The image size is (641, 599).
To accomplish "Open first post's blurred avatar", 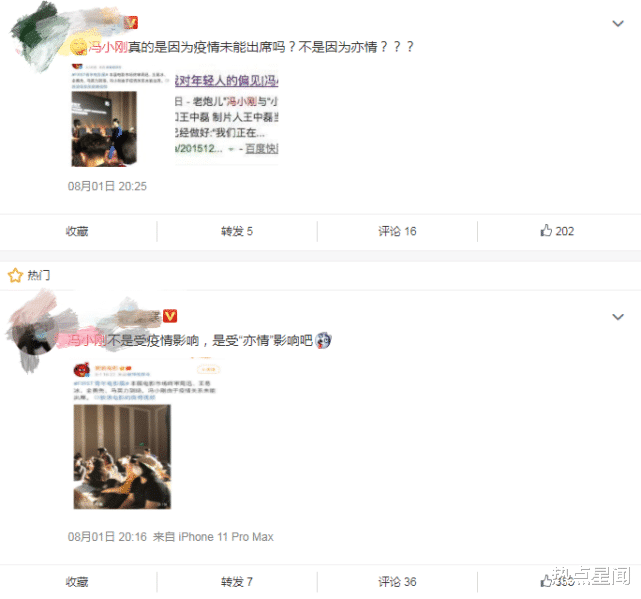I will pos(34,39).
